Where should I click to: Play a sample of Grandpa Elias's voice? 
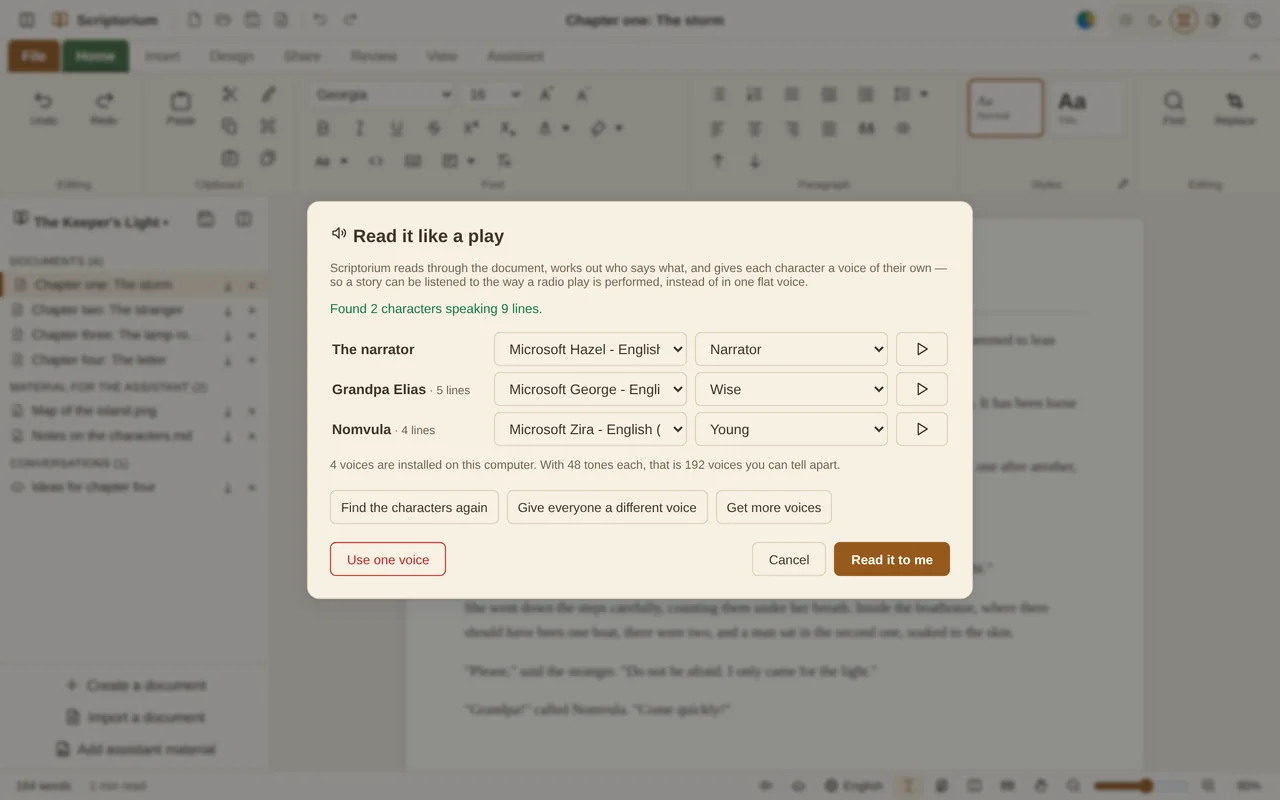(922, 389)
